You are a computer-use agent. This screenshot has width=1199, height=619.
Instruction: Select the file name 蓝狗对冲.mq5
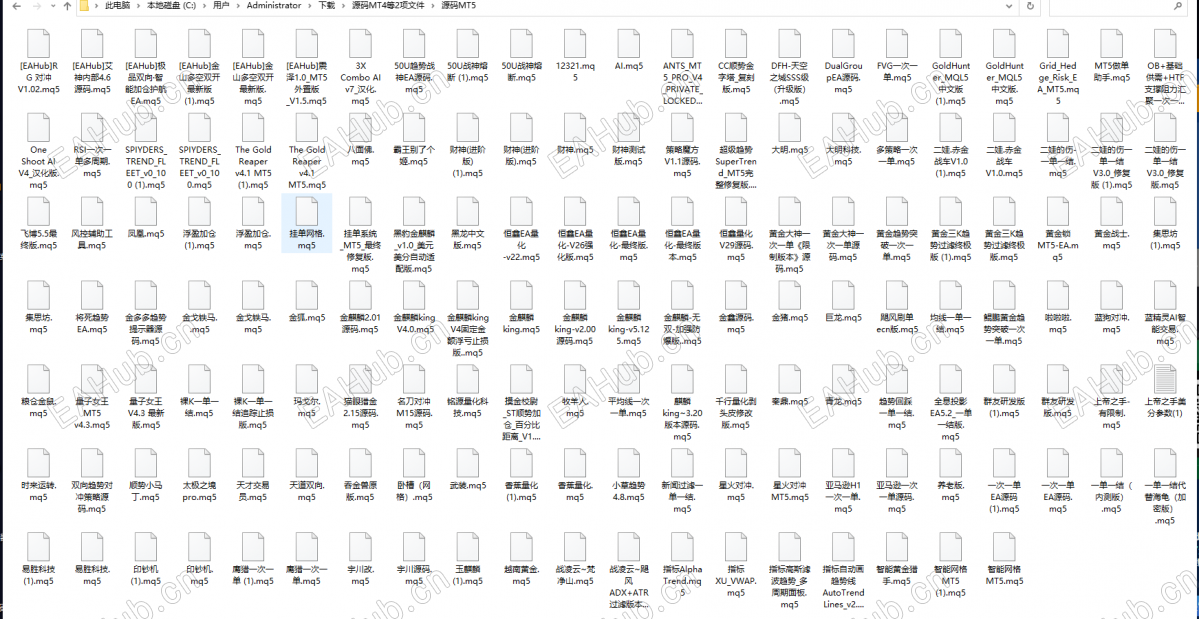1112,322
